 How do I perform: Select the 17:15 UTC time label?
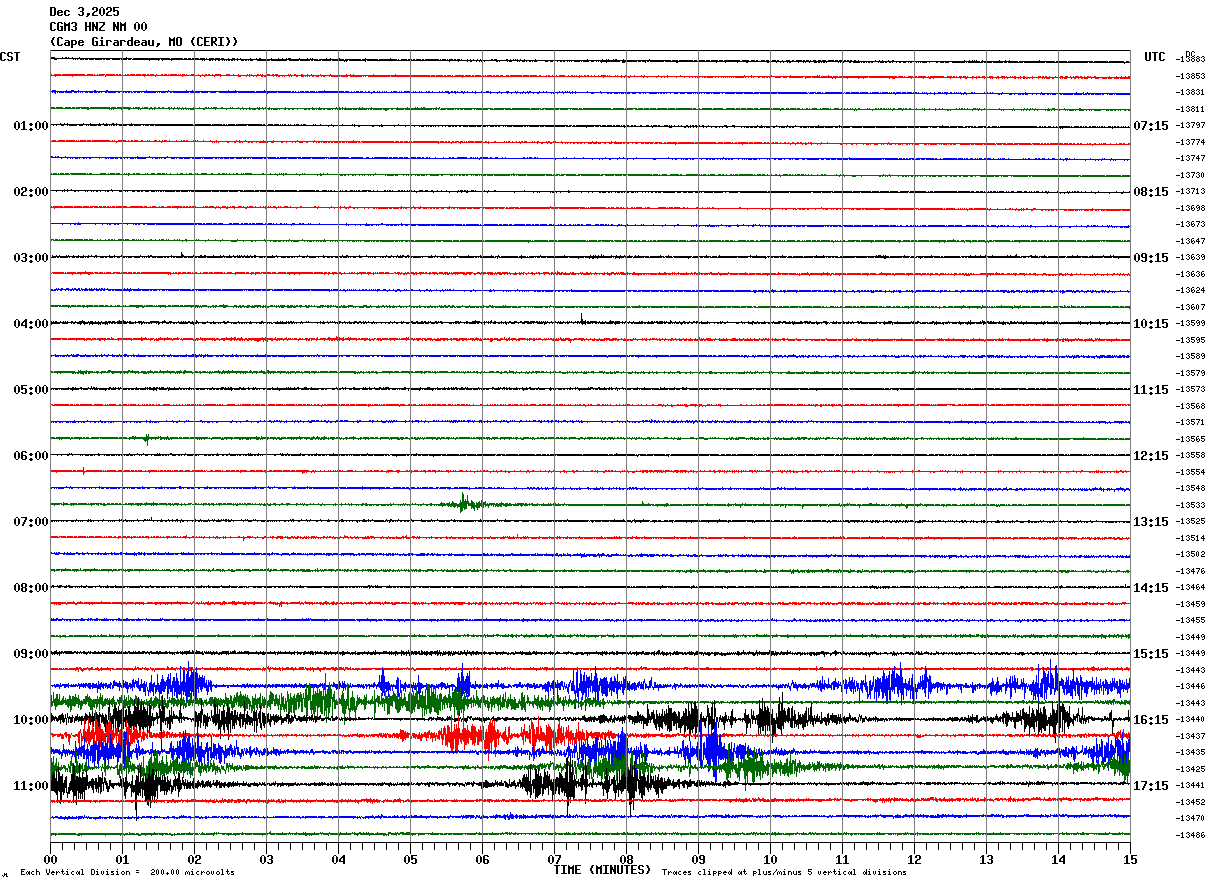pyautogui.click(x=1150, y=786)
